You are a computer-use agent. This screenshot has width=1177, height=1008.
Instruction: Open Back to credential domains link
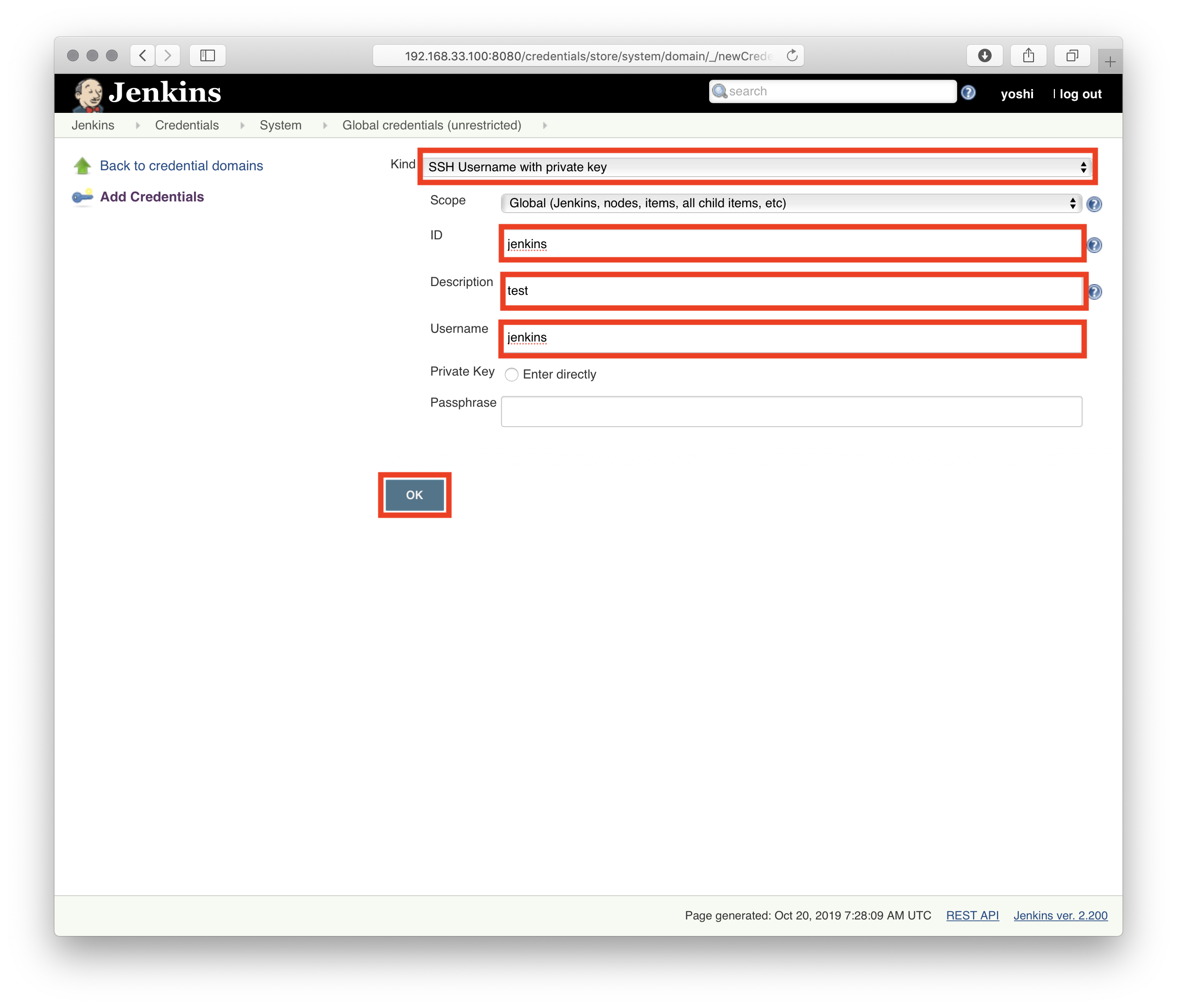(x=181, y=165)
